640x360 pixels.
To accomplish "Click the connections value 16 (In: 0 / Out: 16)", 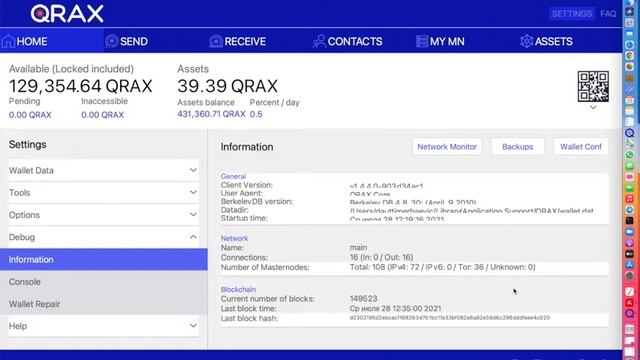I will 381,257.
